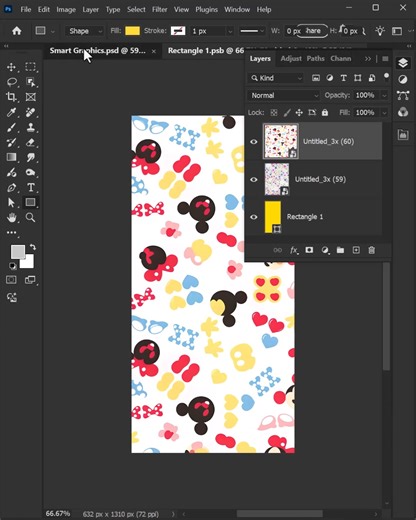Select the Pen tool
The height and width of the screenshot is (520, 416).
11,188
